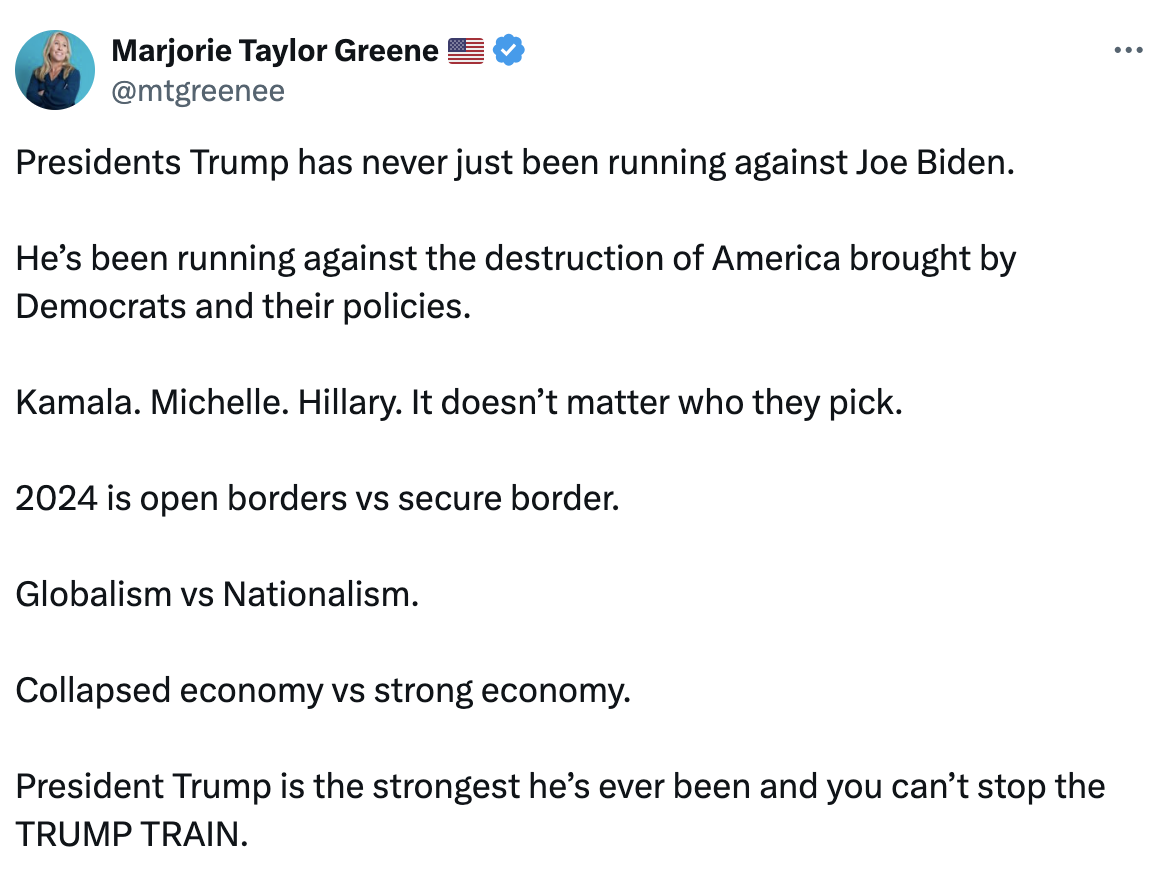The height and width of the screenshot is (880, 1174).
Task: Select the line '2024 is open borders vs secure border.'
Action: click(317, 498)
